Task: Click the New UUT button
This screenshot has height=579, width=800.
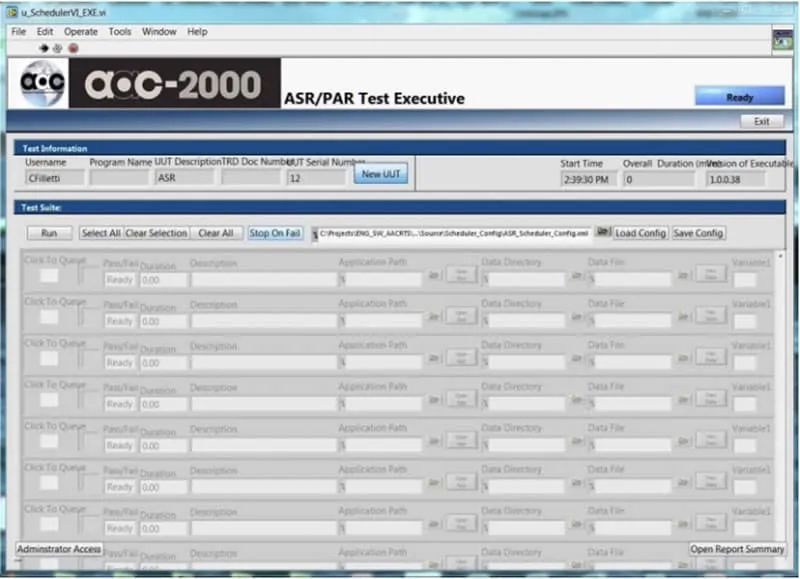Action: pyautogui.click(x=381, y=174)
